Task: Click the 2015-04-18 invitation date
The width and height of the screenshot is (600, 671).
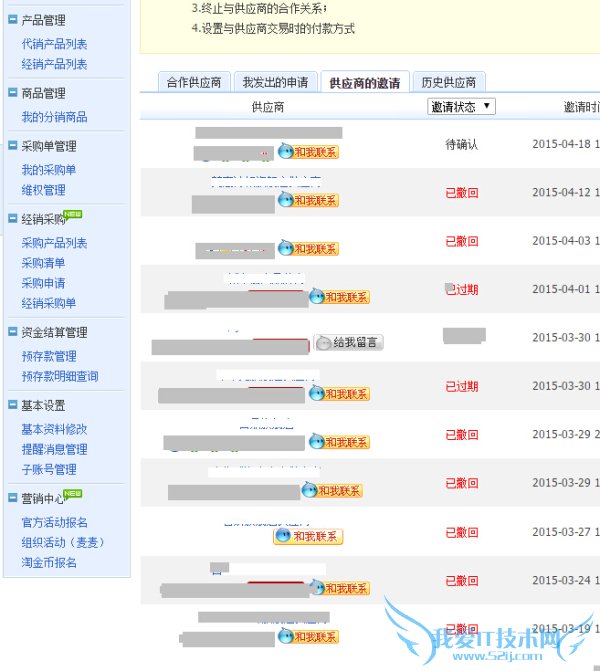Action: (x=565, y=144)
